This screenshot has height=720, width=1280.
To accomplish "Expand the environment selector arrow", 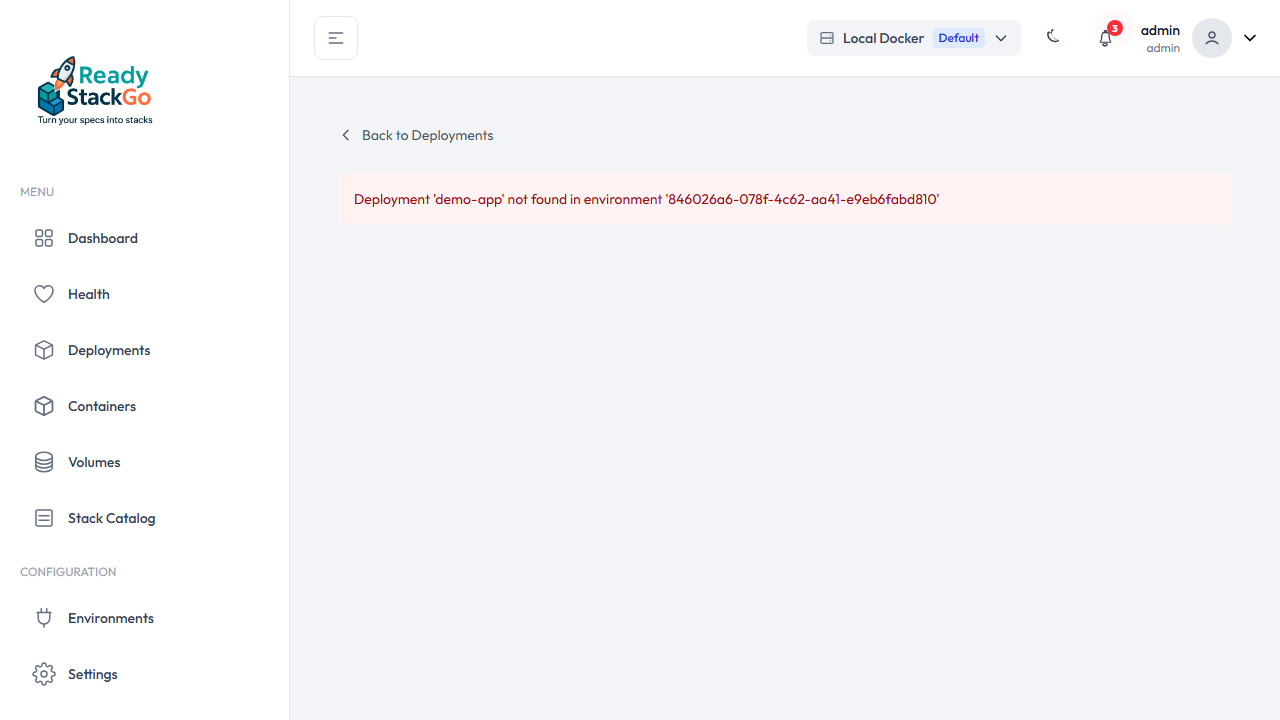I will coord(1001,38).
